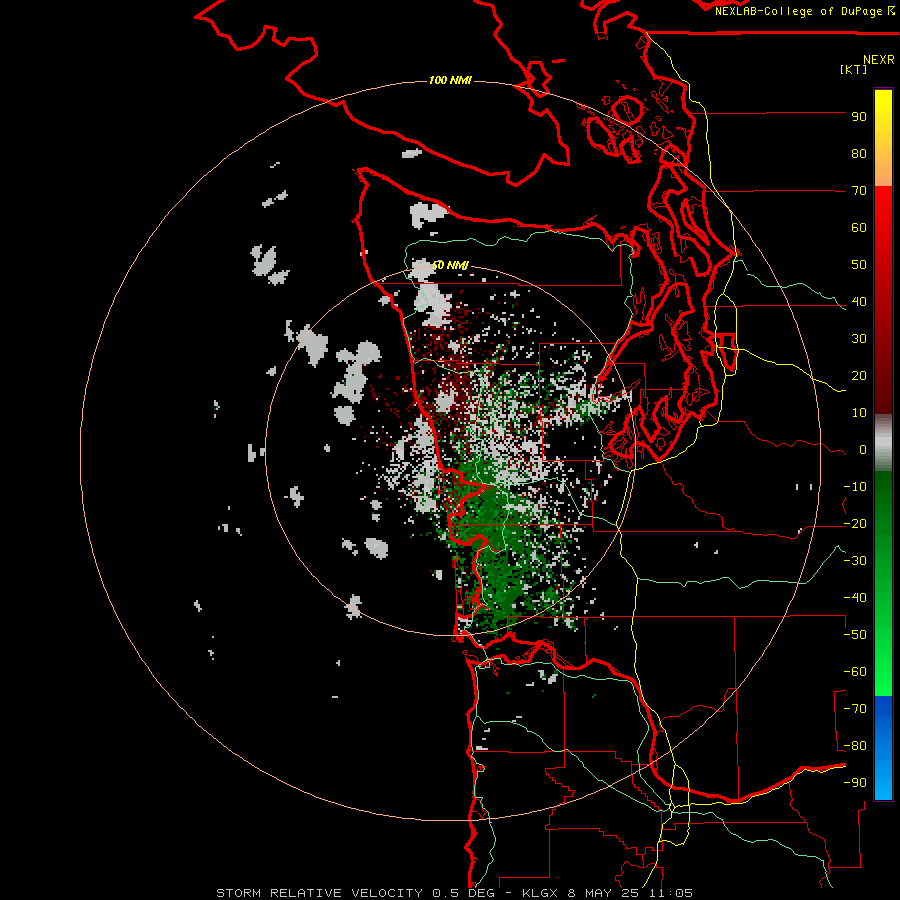This screenshot has height=900, width=900.
Task: Click the -20 value on the velocity scale
Action: click(855, 523)
